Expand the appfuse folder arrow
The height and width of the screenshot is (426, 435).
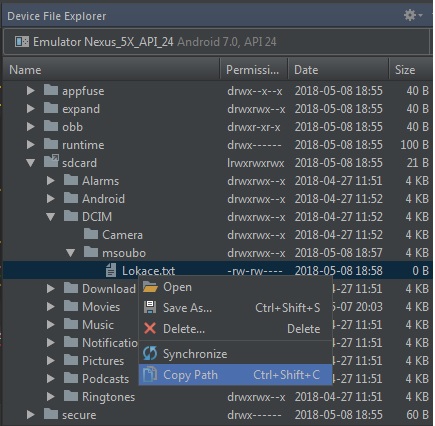(31, 91)
